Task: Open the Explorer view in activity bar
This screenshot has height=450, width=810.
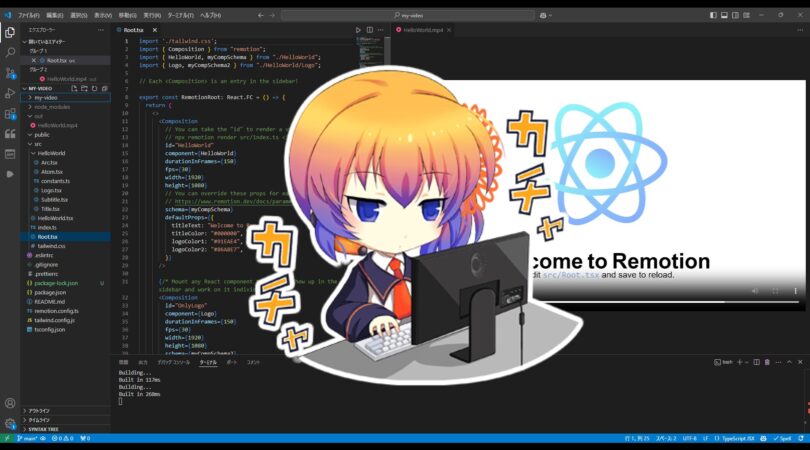Action: (x=10, y=33)
